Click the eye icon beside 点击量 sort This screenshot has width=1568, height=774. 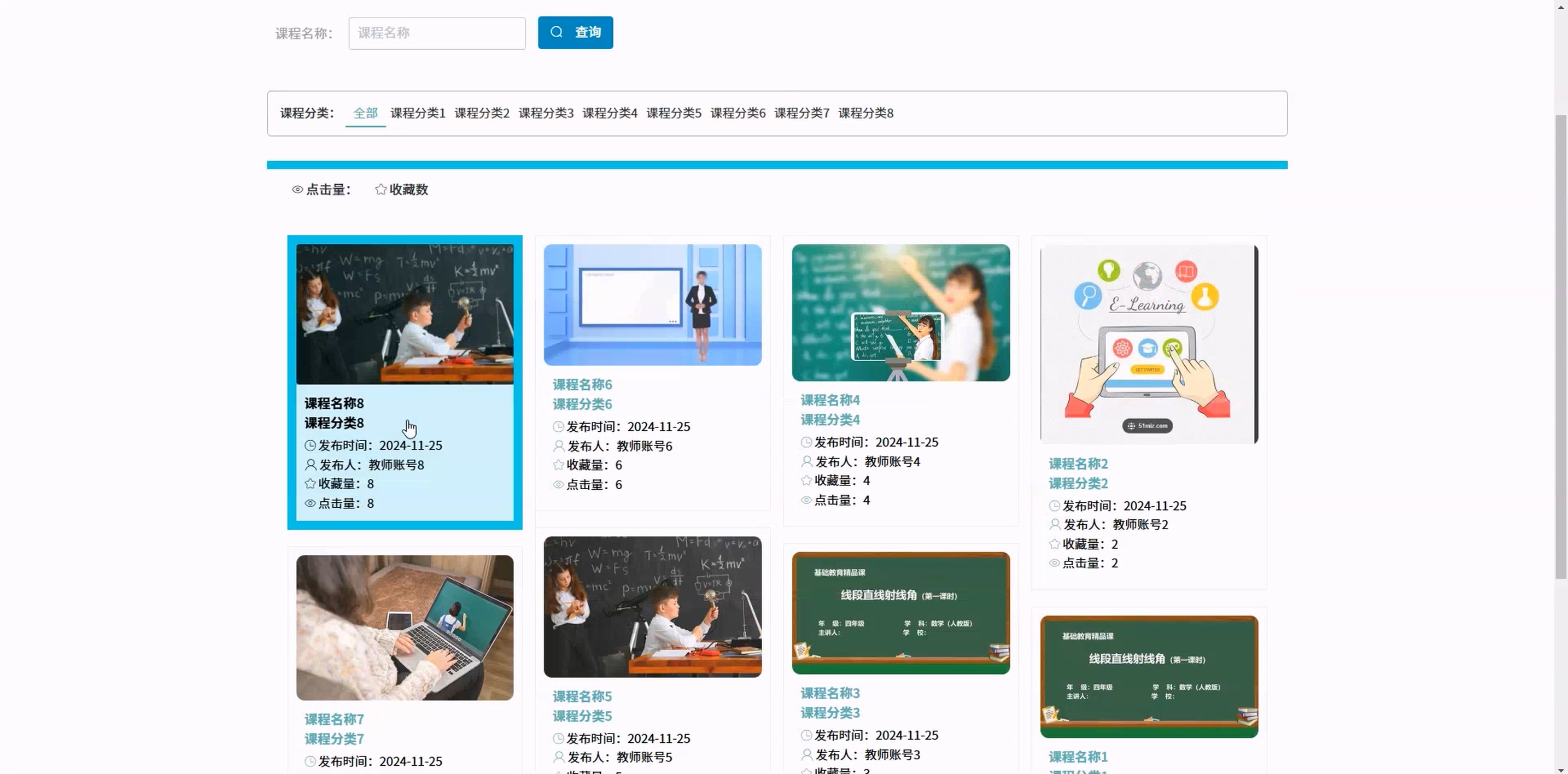coord(297,190)
